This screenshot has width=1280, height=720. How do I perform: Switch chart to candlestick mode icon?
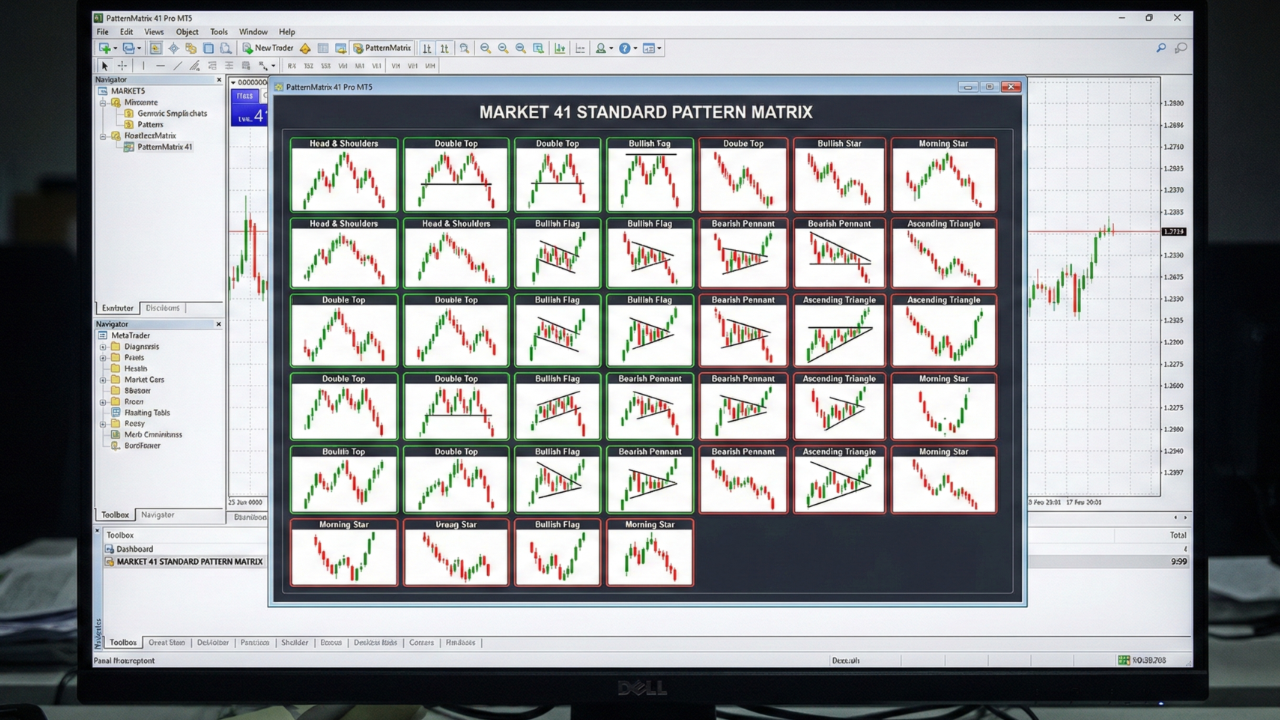click(x=443, y=48)
